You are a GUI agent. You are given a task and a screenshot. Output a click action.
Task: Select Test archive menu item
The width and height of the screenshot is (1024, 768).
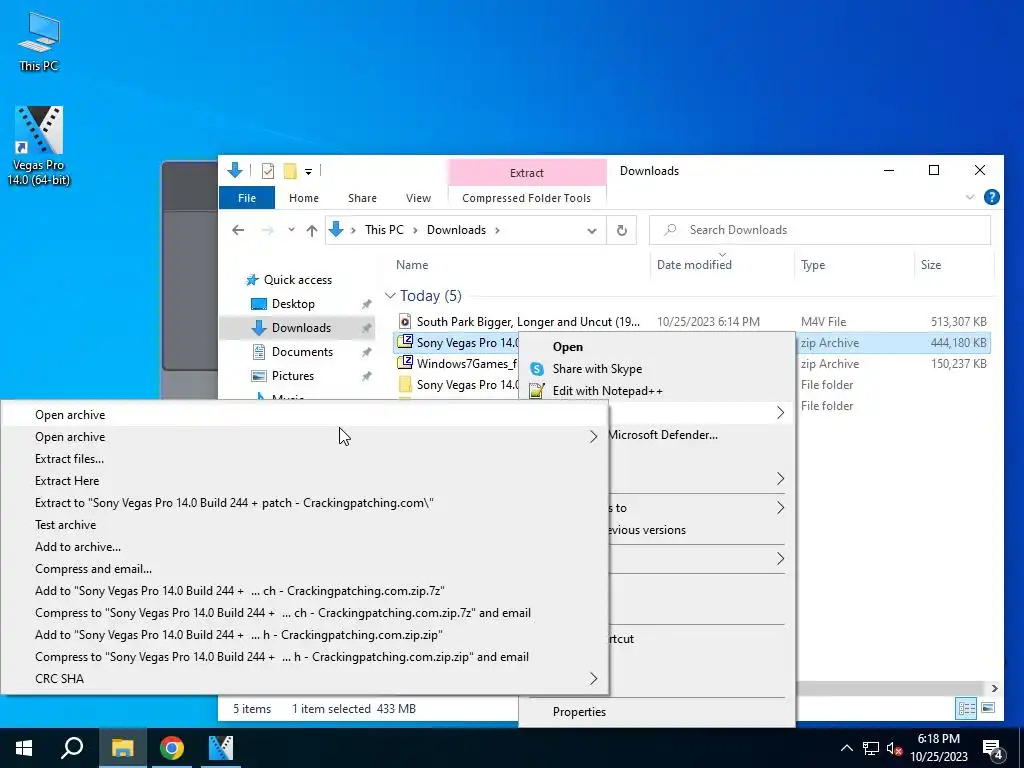point(304,524)
